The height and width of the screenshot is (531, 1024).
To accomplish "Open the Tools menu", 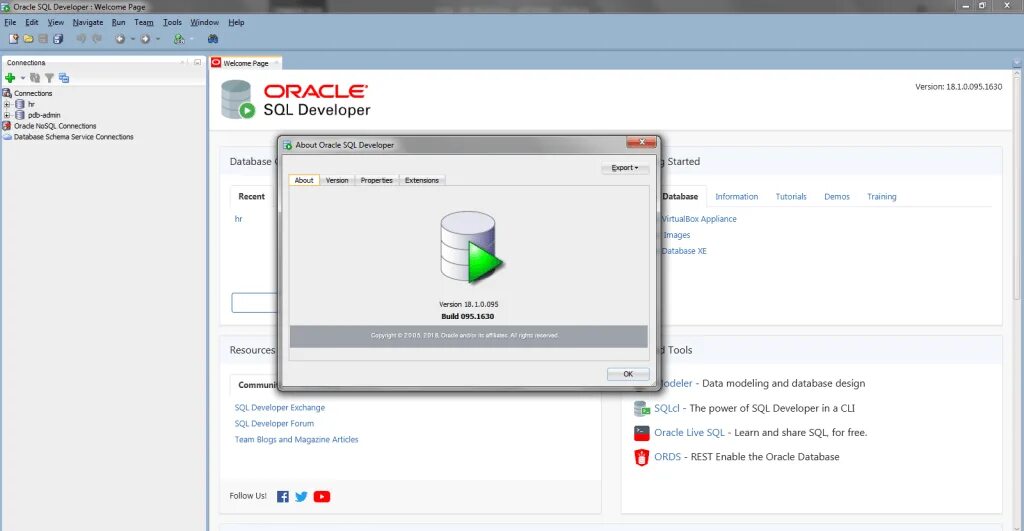I will coord(172,22).
